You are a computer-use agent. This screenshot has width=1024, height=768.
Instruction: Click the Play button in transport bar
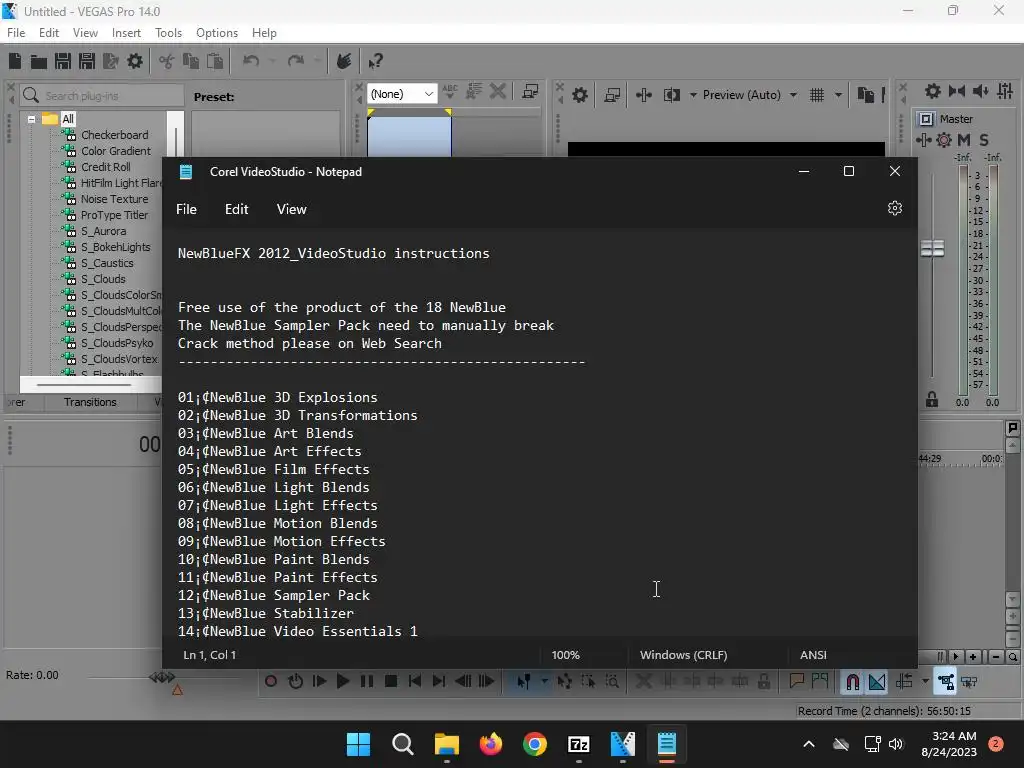pyautogui.click(x=343, y=682)
